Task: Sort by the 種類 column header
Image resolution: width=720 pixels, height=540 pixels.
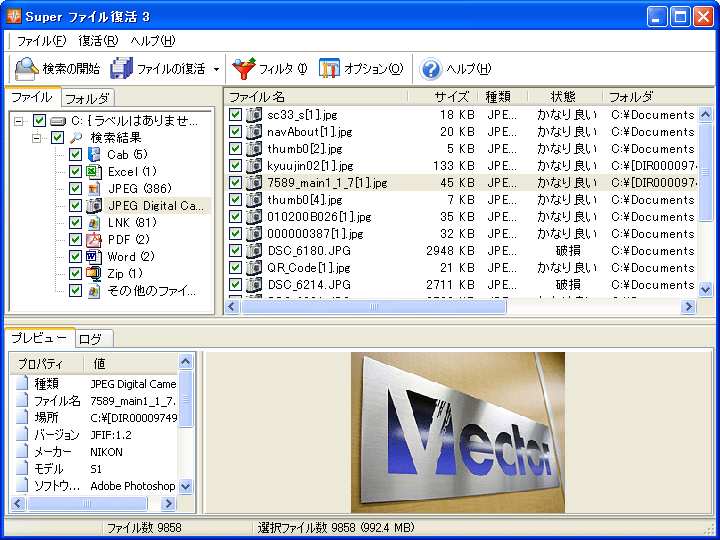Action: pos(503,97)
